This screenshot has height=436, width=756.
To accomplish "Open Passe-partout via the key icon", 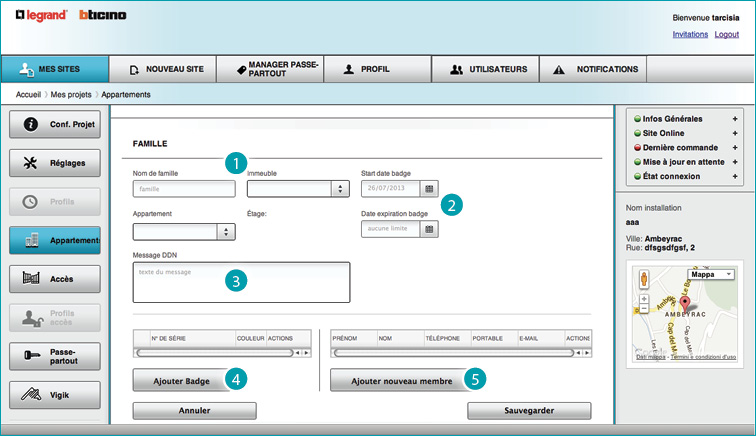I will click(x=30, y=356).
